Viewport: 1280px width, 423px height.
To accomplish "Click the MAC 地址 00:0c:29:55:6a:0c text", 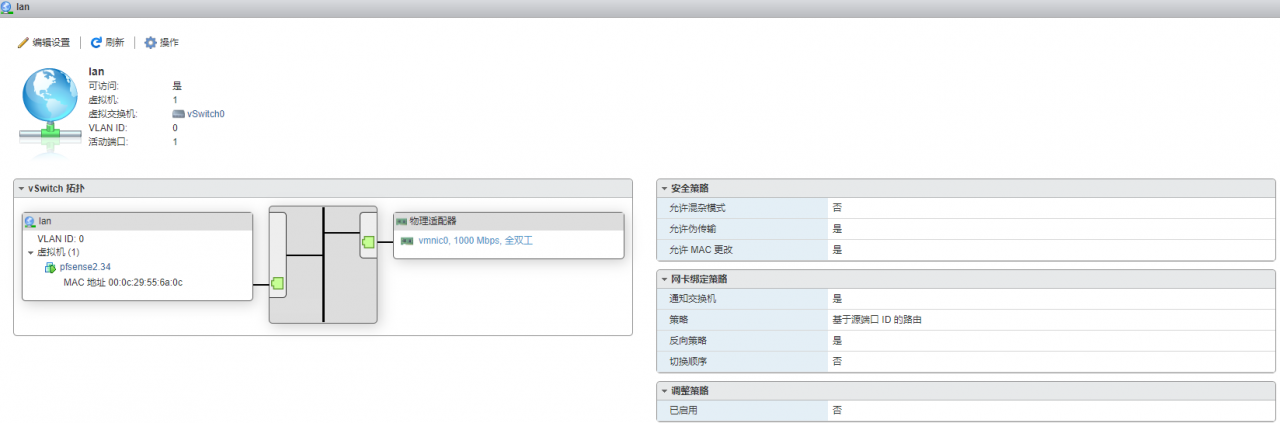I will [123, 283].
